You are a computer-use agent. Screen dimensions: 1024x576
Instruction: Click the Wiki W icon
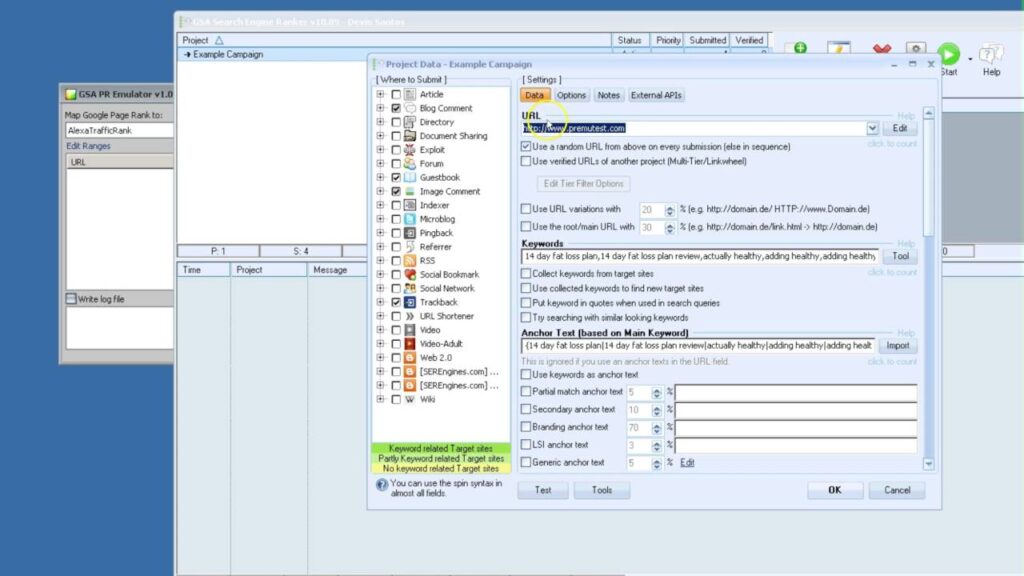click(x=410, y=399)
